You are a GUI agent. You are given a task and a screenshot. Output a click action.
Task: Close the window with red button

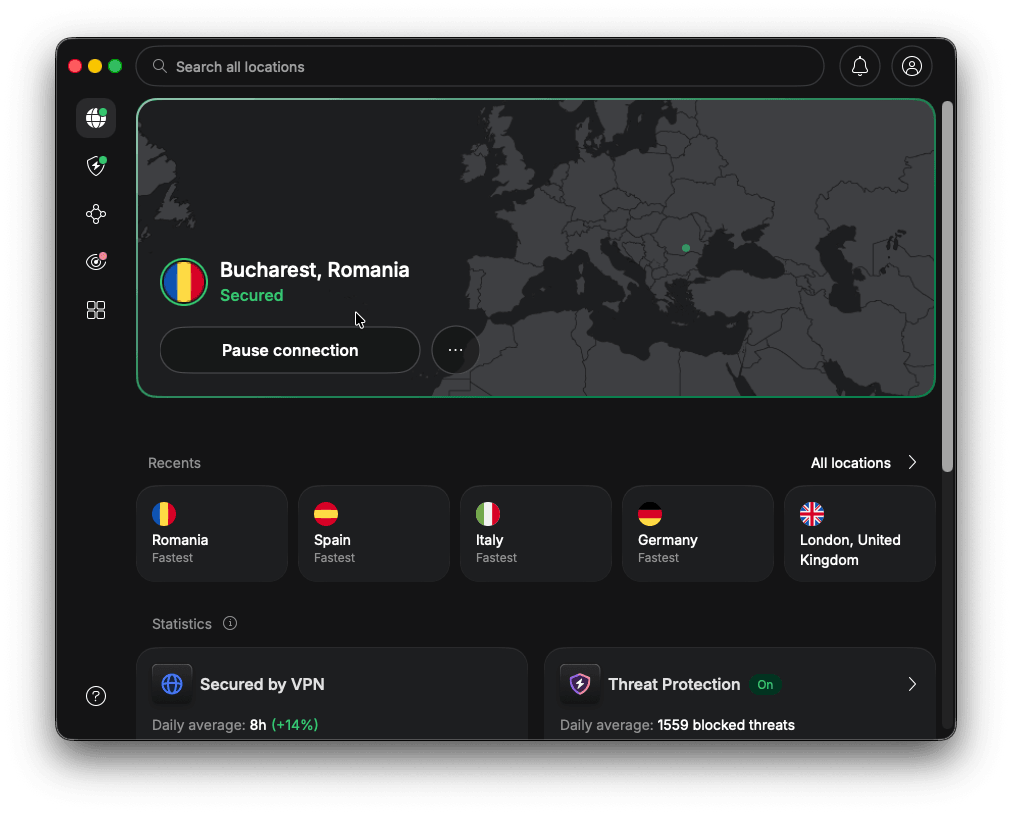click(x=75, y=66)
